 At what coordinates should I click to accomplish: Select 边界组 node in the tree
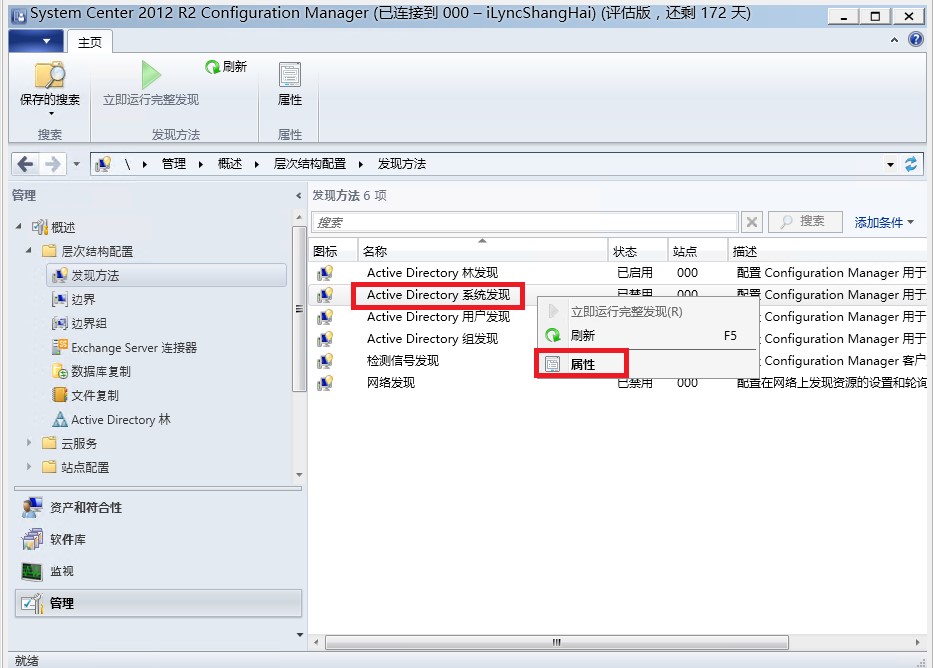tap(89, 323)
